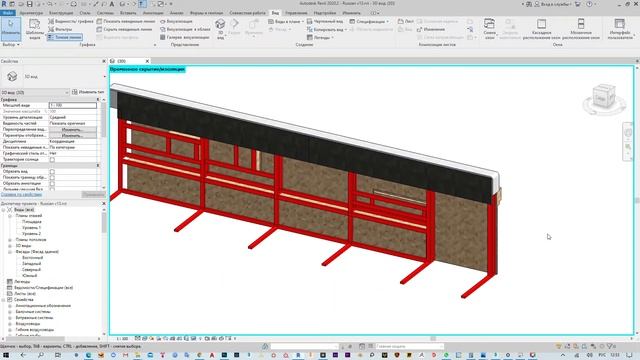Click the taskbar search icon
Viewport: 640px width, 360px height.
coord(41,355)
